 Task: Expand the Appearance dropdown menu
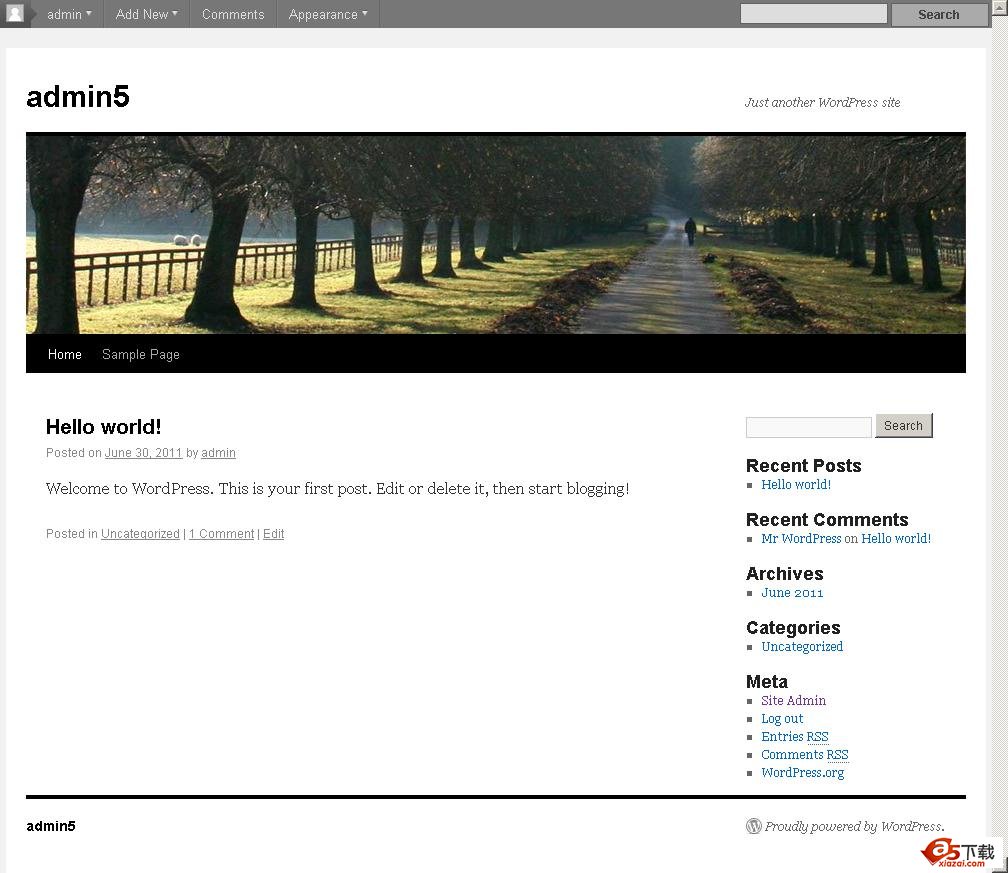328,14
